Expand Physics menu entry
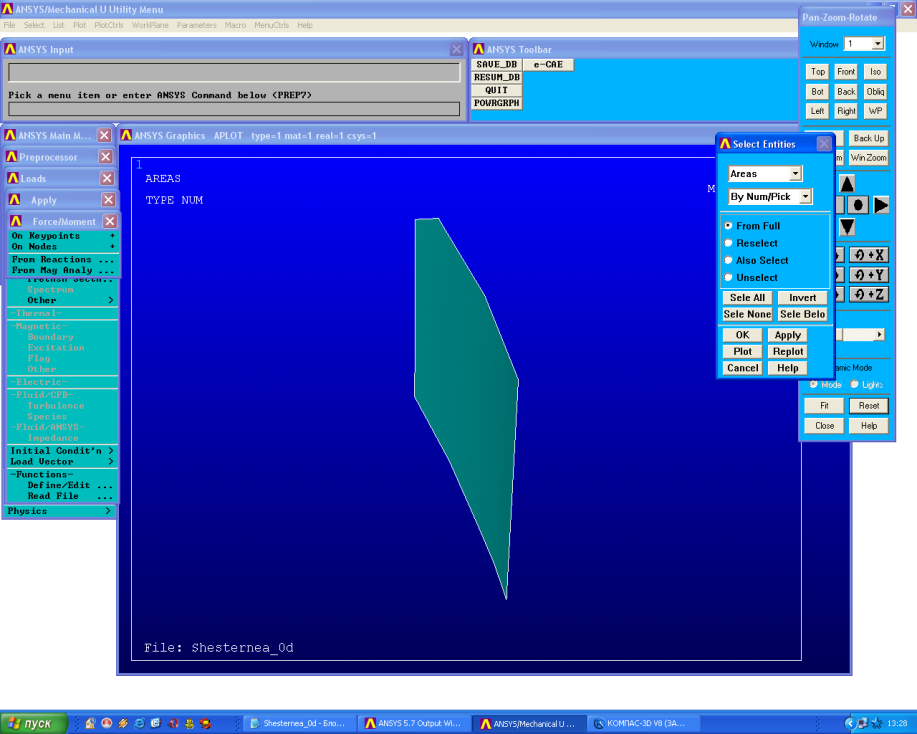This screenshot has width=917, height=734. tap(58, 511)
